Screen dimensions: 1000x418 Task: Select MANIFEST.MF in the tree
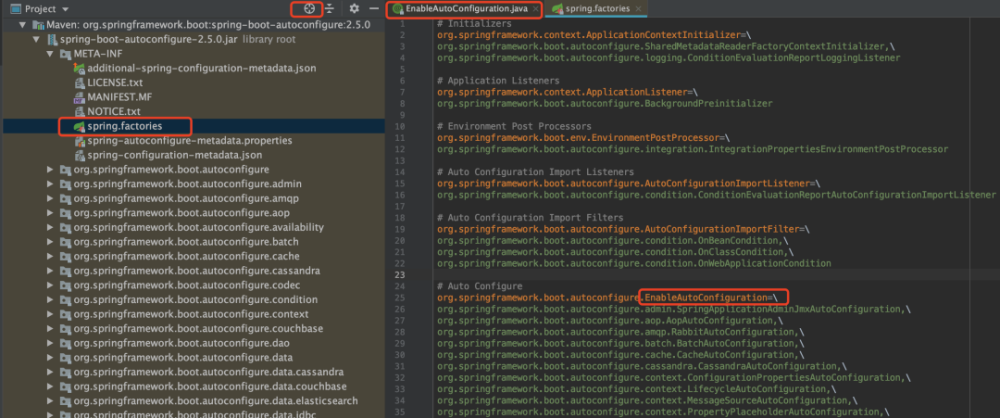click(x=119, y=97)
